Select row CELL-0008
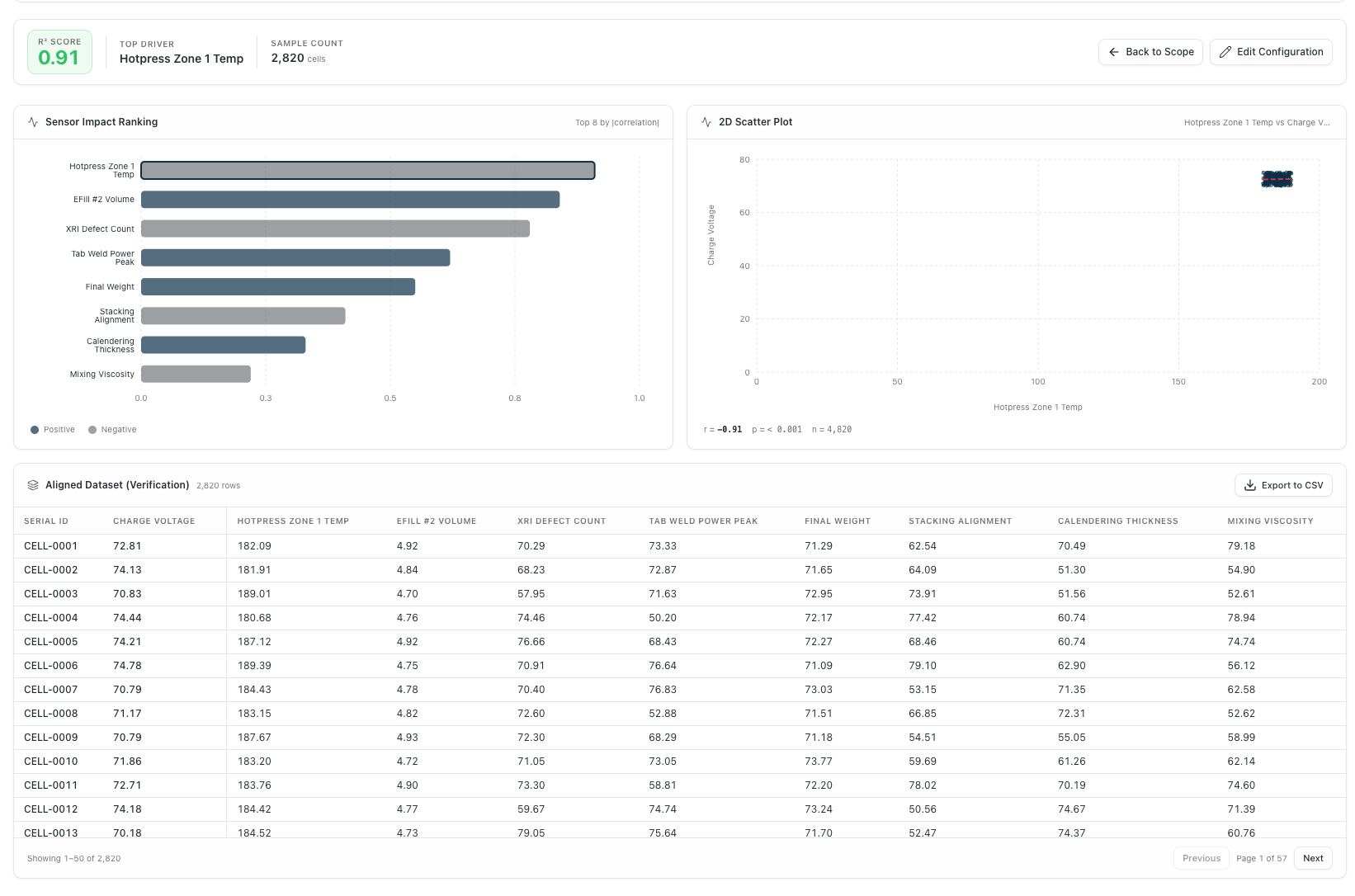This screenshot has width=1355, height=896. tap(680, 714)
